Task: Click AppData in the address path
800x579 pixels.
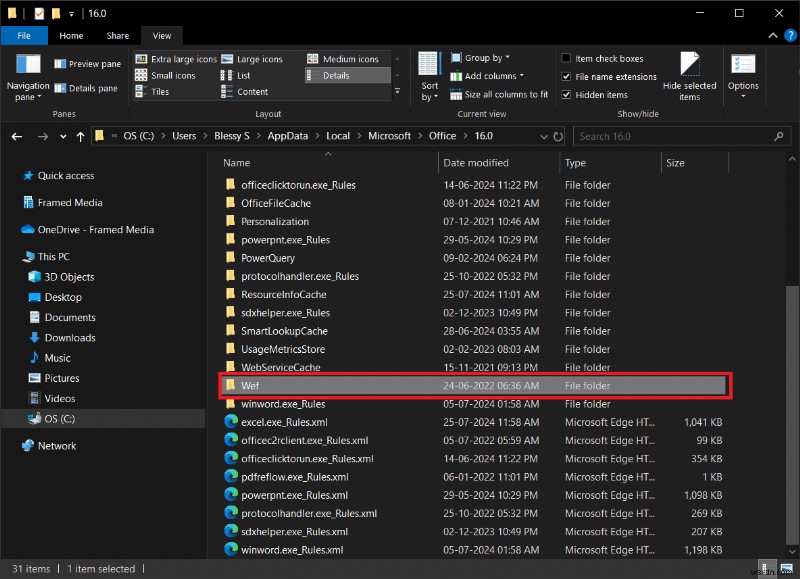Action: [x=288, y=136]
